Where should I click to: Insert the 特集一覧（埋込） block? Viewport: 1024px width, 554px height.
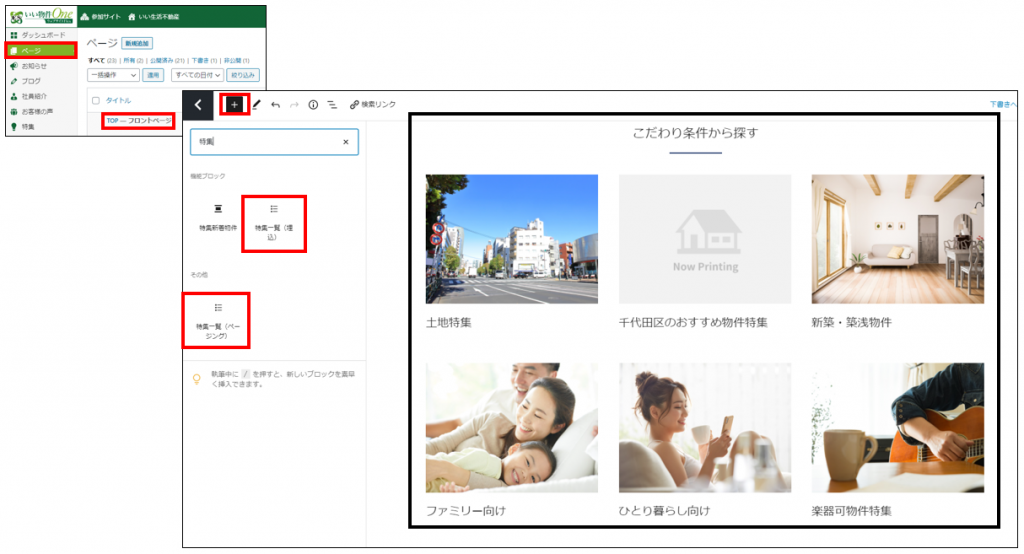click(273, 222)
